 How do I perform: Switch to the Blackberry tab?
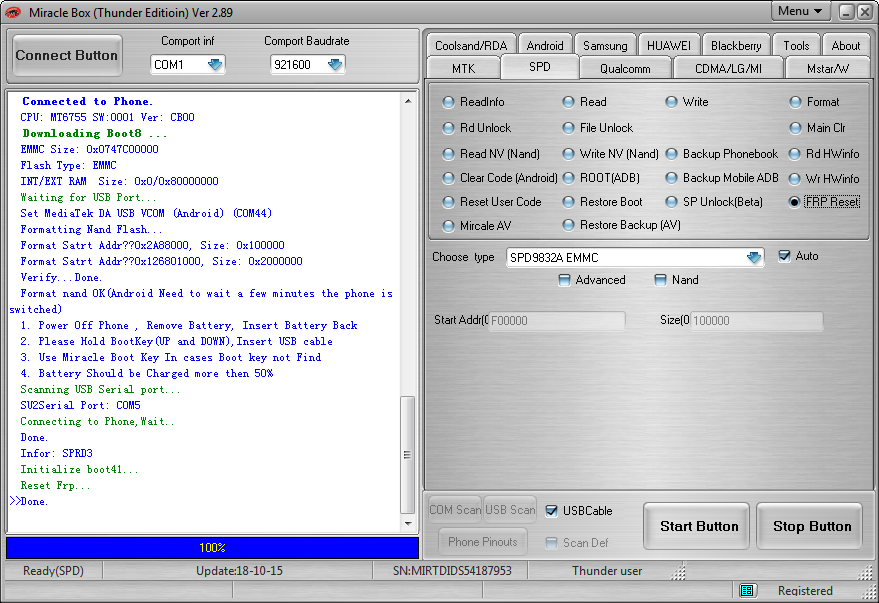[736, 45]
